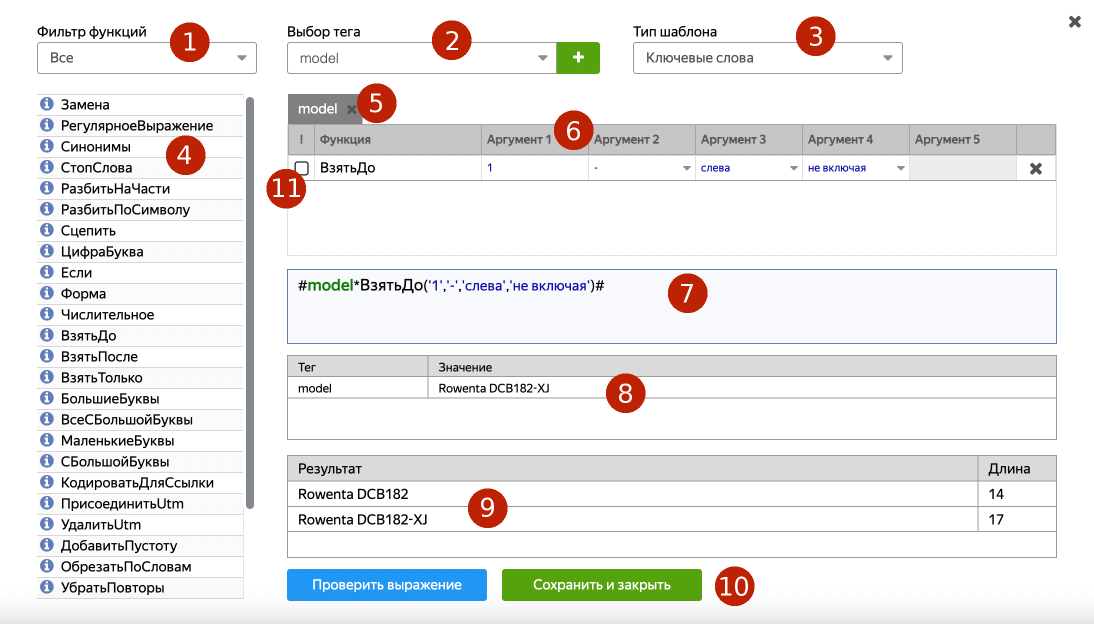Click info icon beside РегулярноеВыражение
This screenshot has height=624, width=1094.
(46, 125)
